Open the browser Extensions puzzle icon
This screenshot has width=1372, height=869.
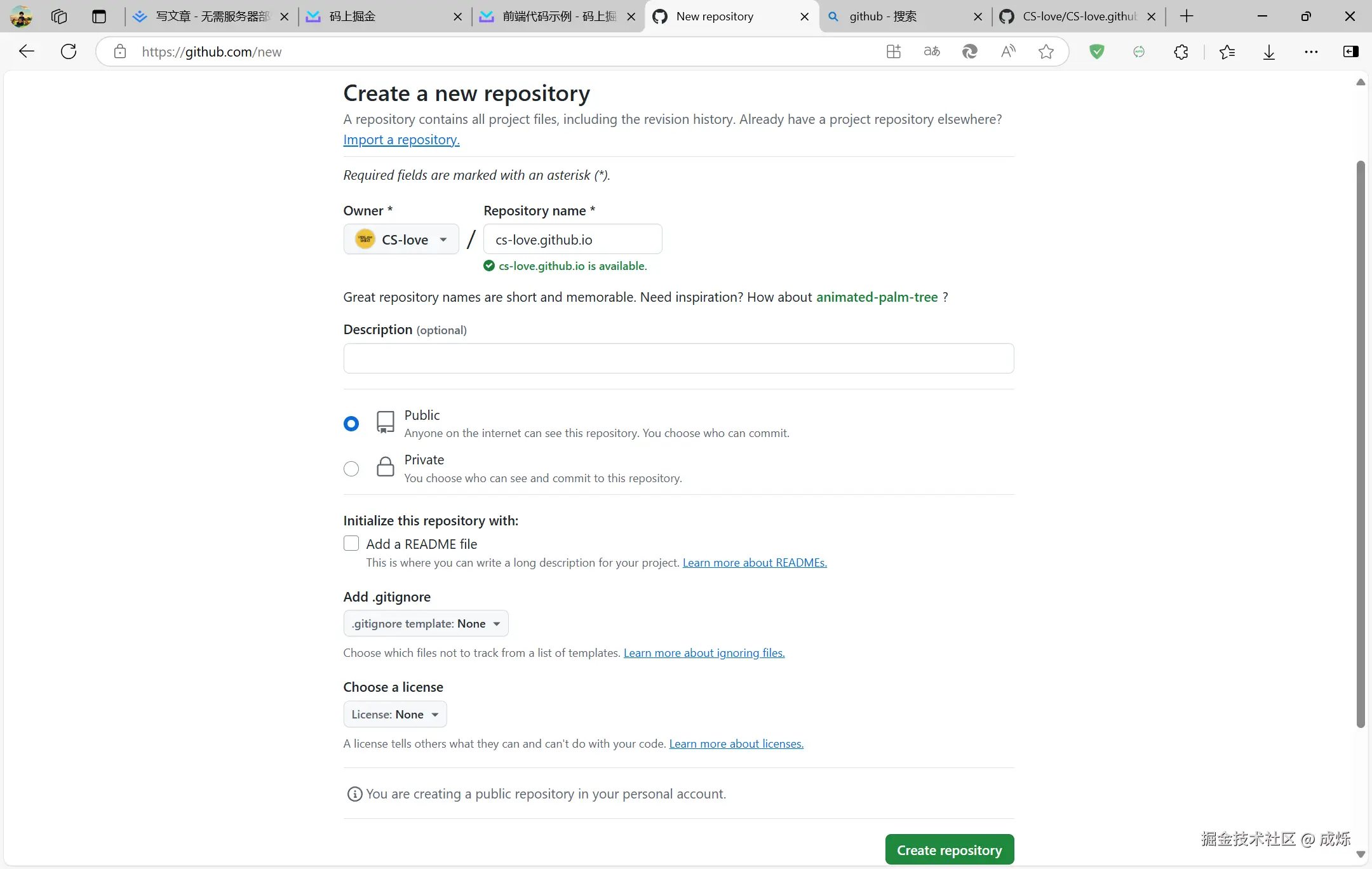pyautogui.click(x=1181, y=51)
